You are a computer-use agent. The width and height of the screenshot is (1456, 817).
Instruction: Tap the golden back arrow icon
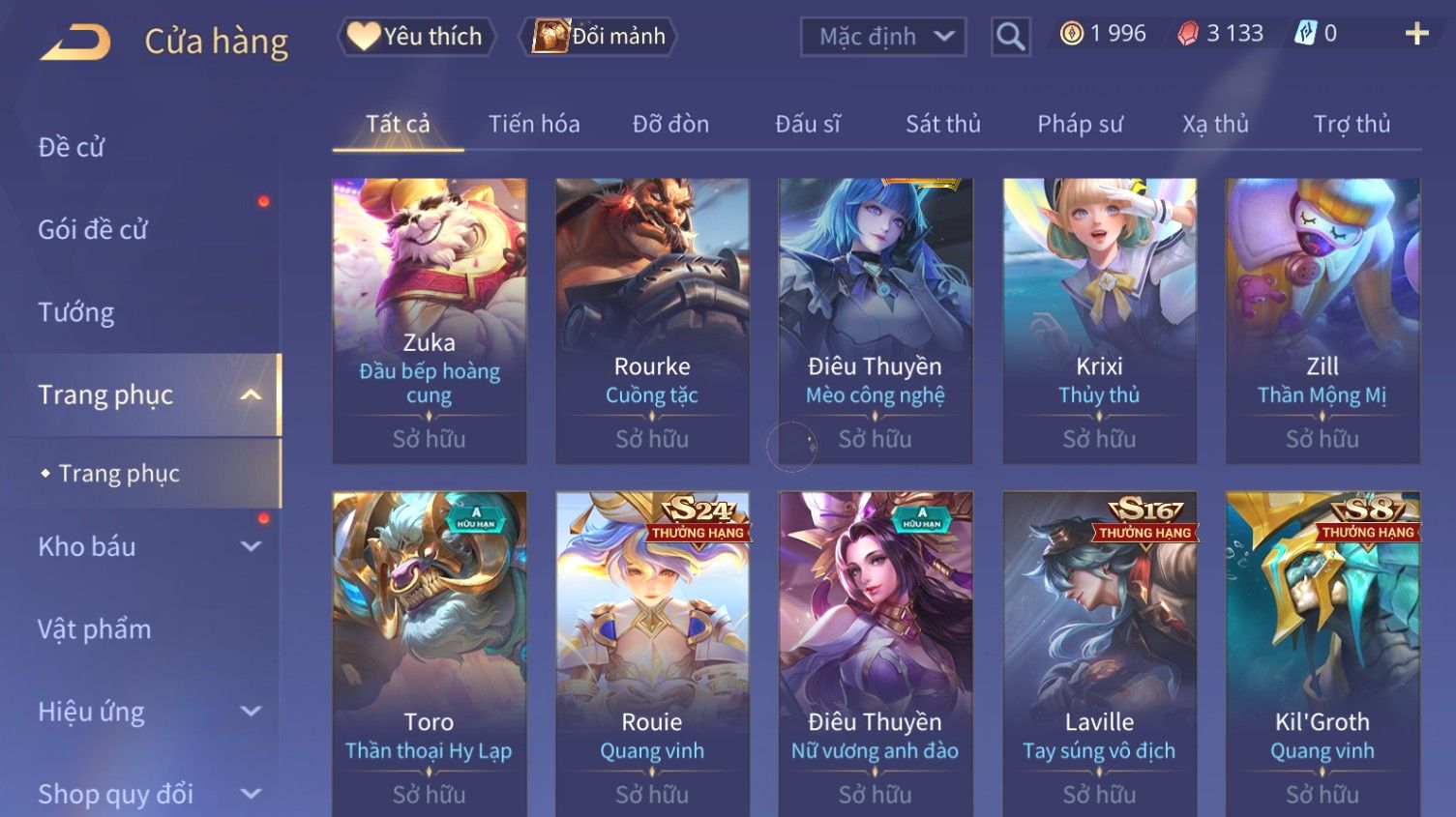click(76, 42)
